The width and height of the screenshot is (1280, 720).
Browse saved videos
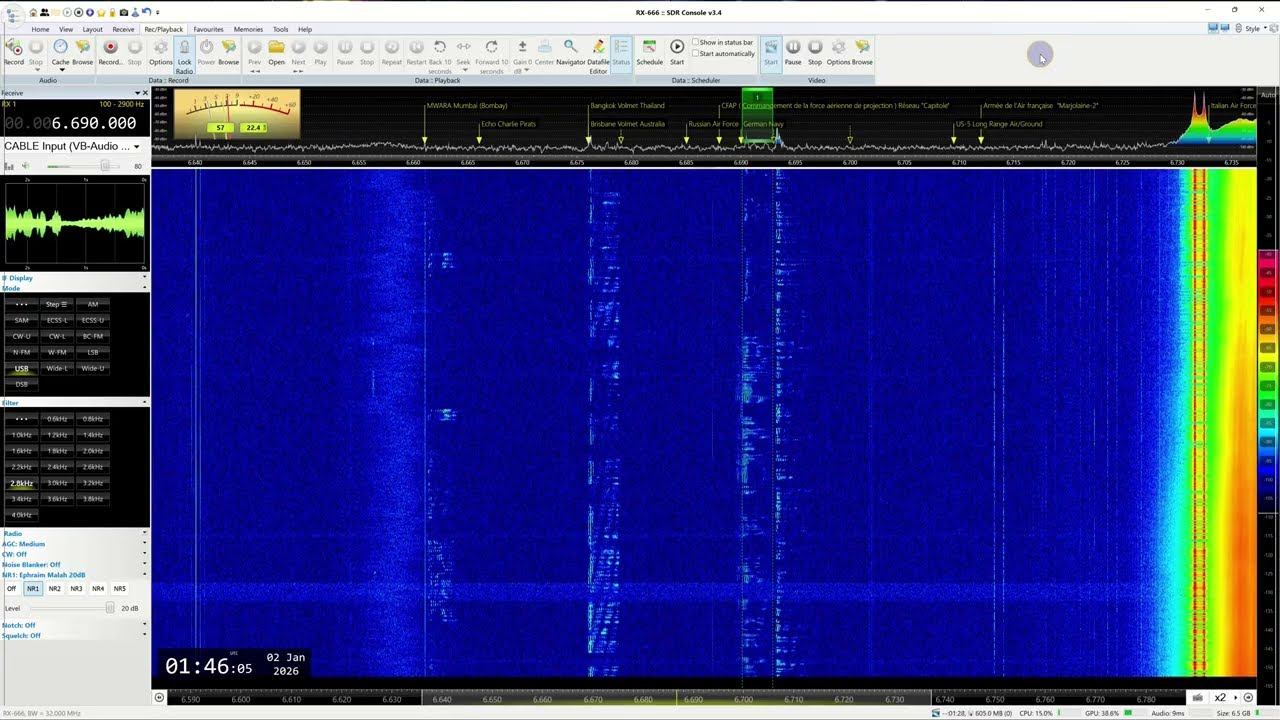click(862, 51)
